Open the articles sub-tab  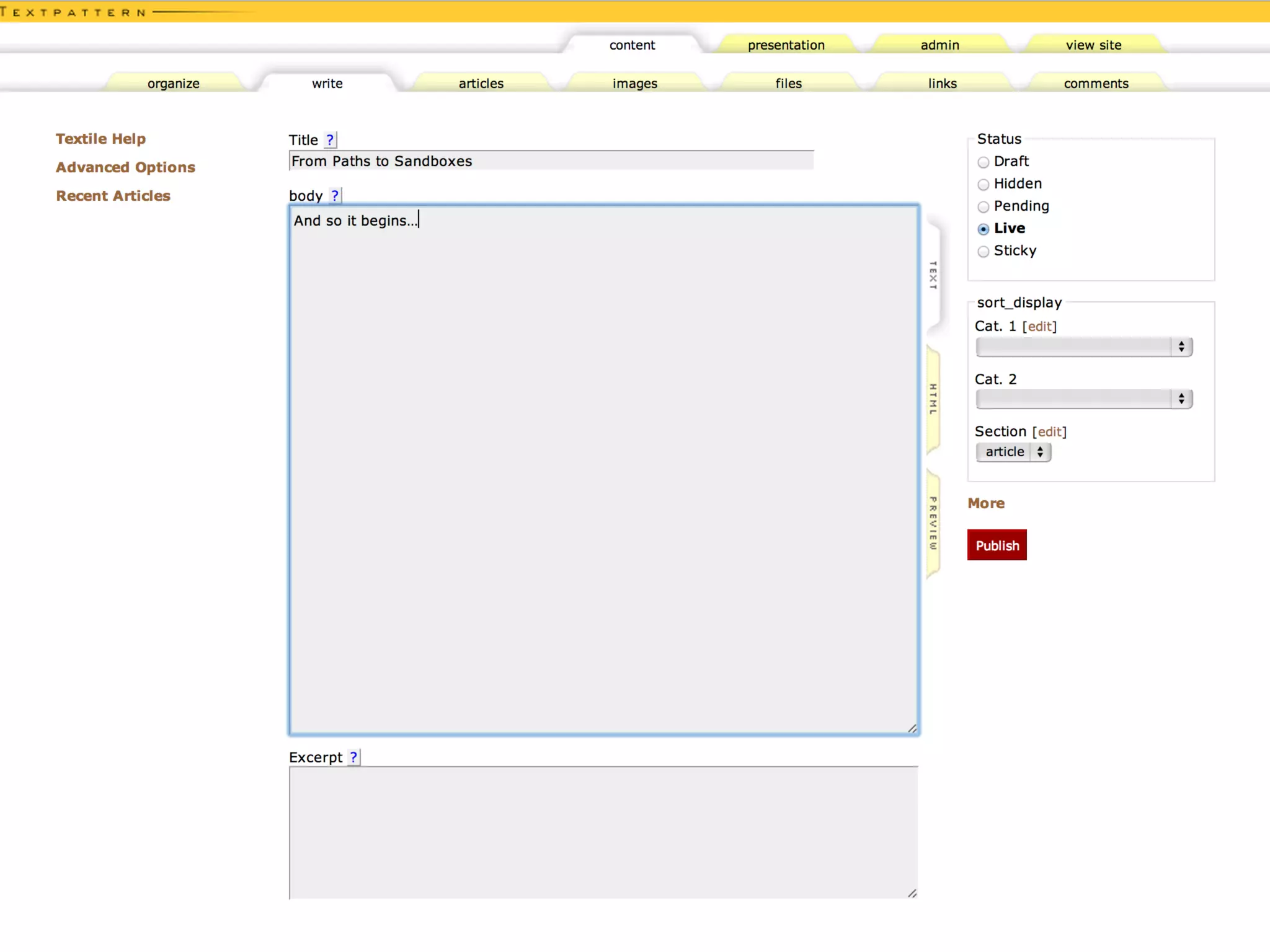point(481,84)
